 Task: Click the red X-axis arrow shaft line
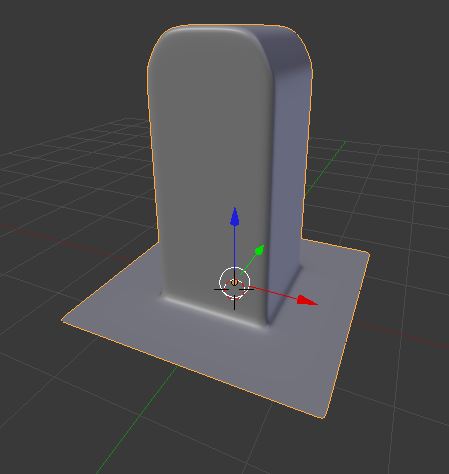click(x=273, y=292)
